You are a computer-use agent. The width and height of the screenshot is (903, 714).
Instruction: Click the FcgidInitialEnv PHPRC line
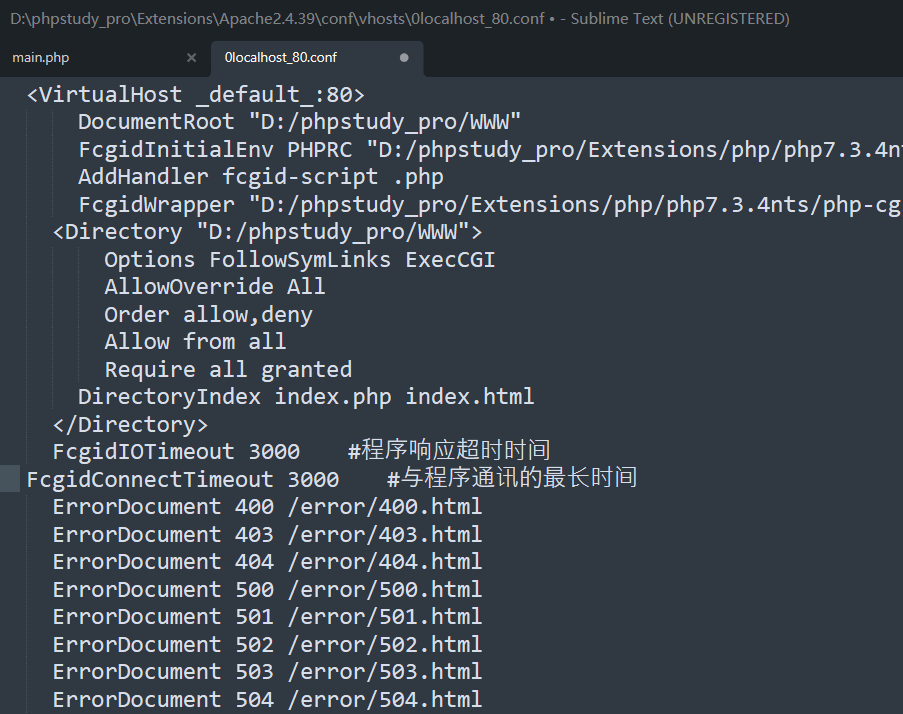tap(491, 150)
